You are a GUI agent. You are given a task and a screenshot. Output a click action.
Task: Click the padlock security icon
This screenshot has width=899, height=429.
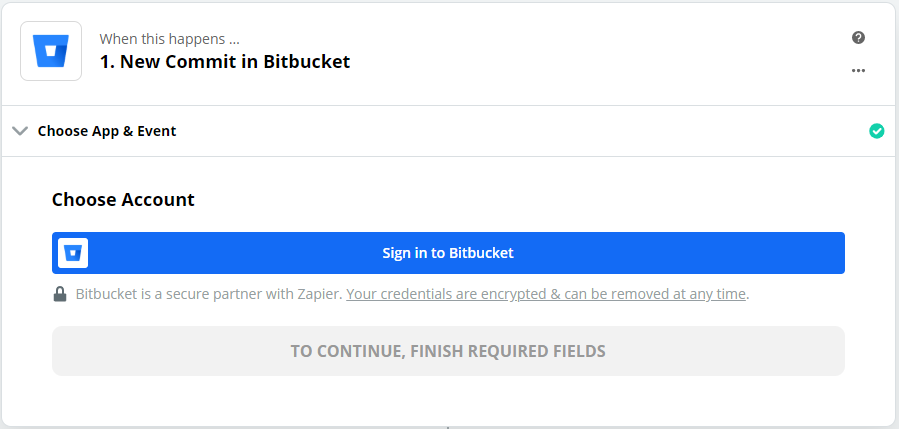[x=60, y=294]
